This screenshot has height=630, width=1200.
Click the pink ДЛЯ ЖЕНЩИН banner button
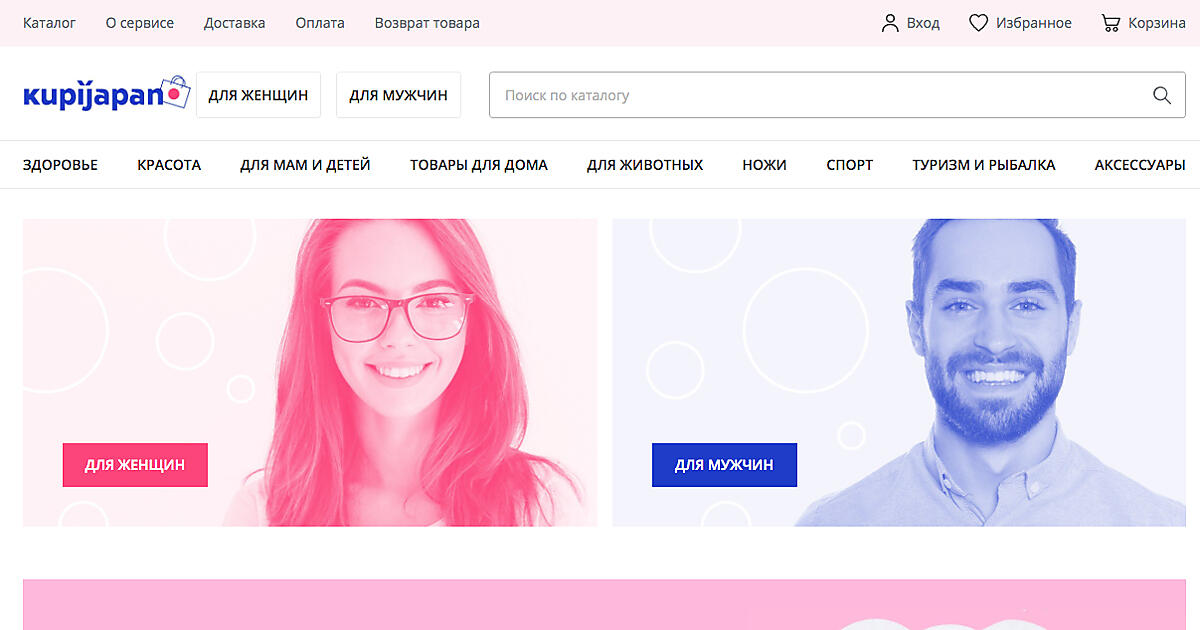pos(135,465)
